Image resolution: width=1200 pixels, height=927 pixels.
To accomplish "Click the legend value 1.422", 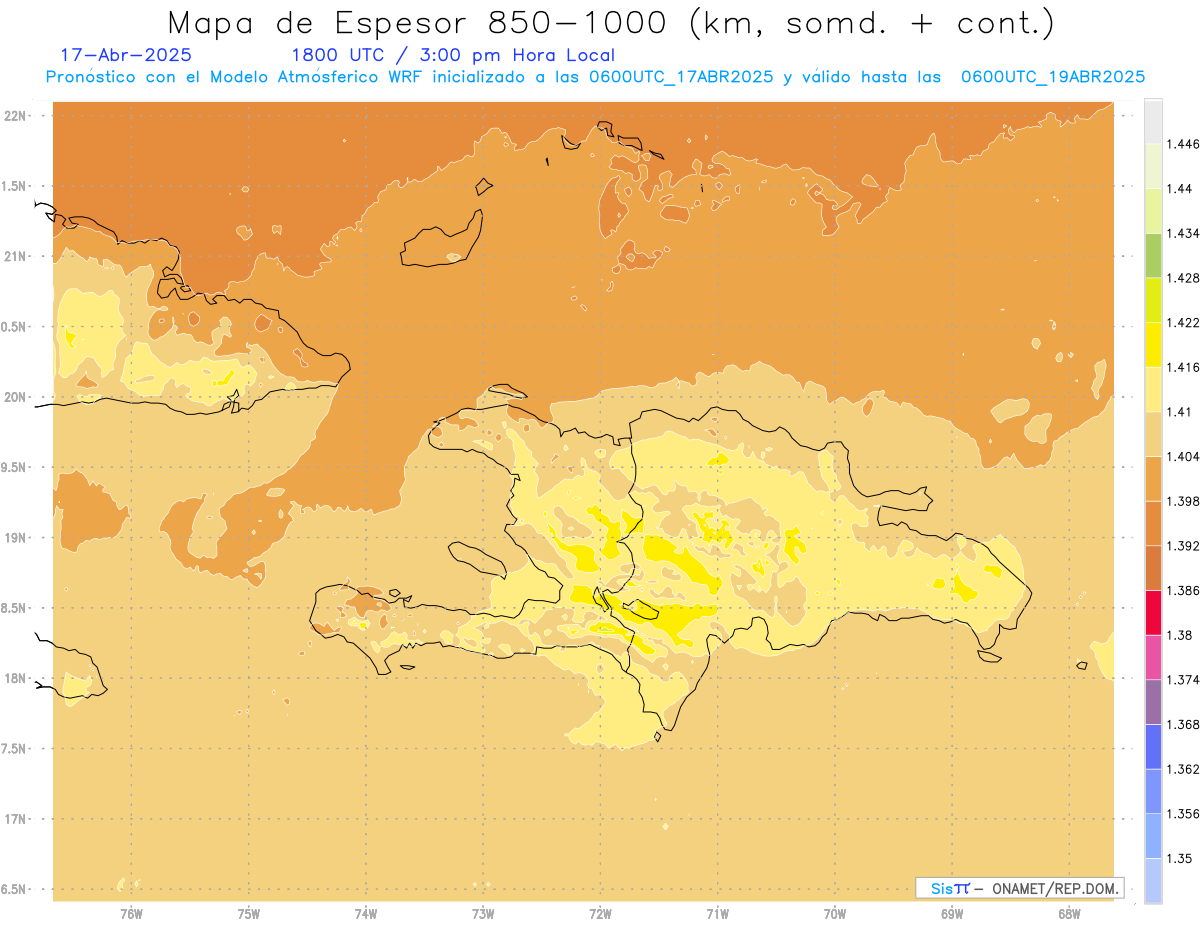I will point(1182,323).
